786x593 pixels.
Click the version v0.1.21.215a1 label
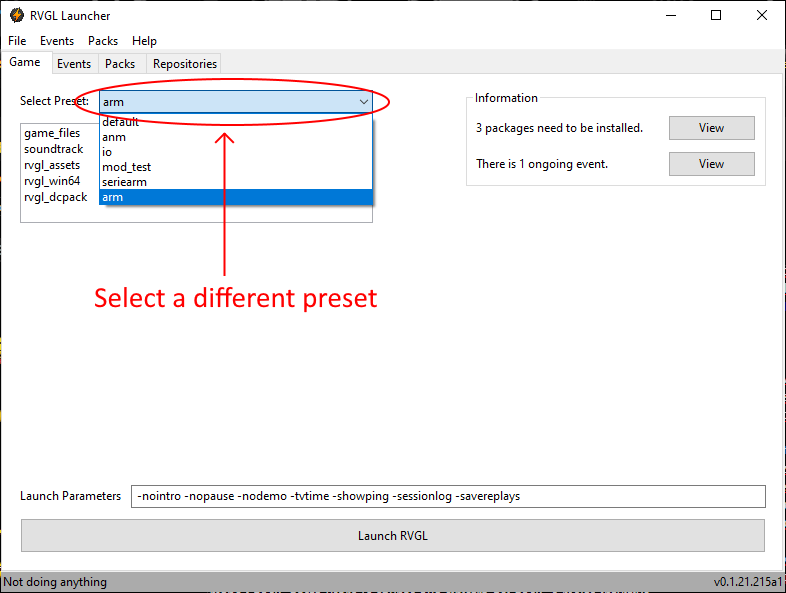coord(748,582)
